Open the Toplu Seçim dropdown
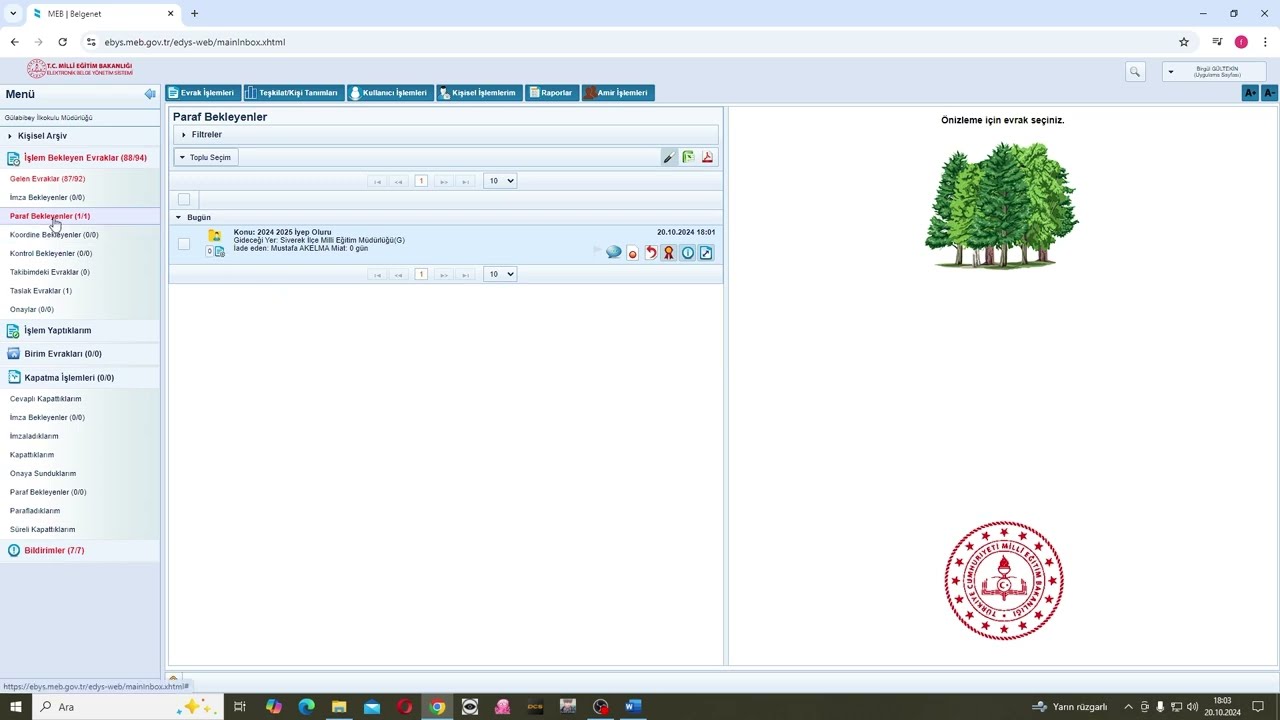The image size is (1280, 720). click(x=206, y=157)
